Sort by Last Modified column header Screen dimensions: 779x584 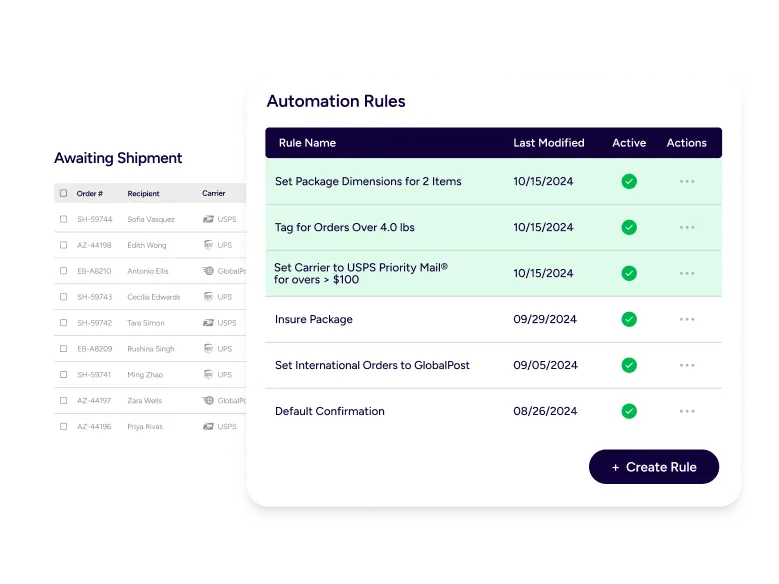pyautogui.click(x=548, y=143)
